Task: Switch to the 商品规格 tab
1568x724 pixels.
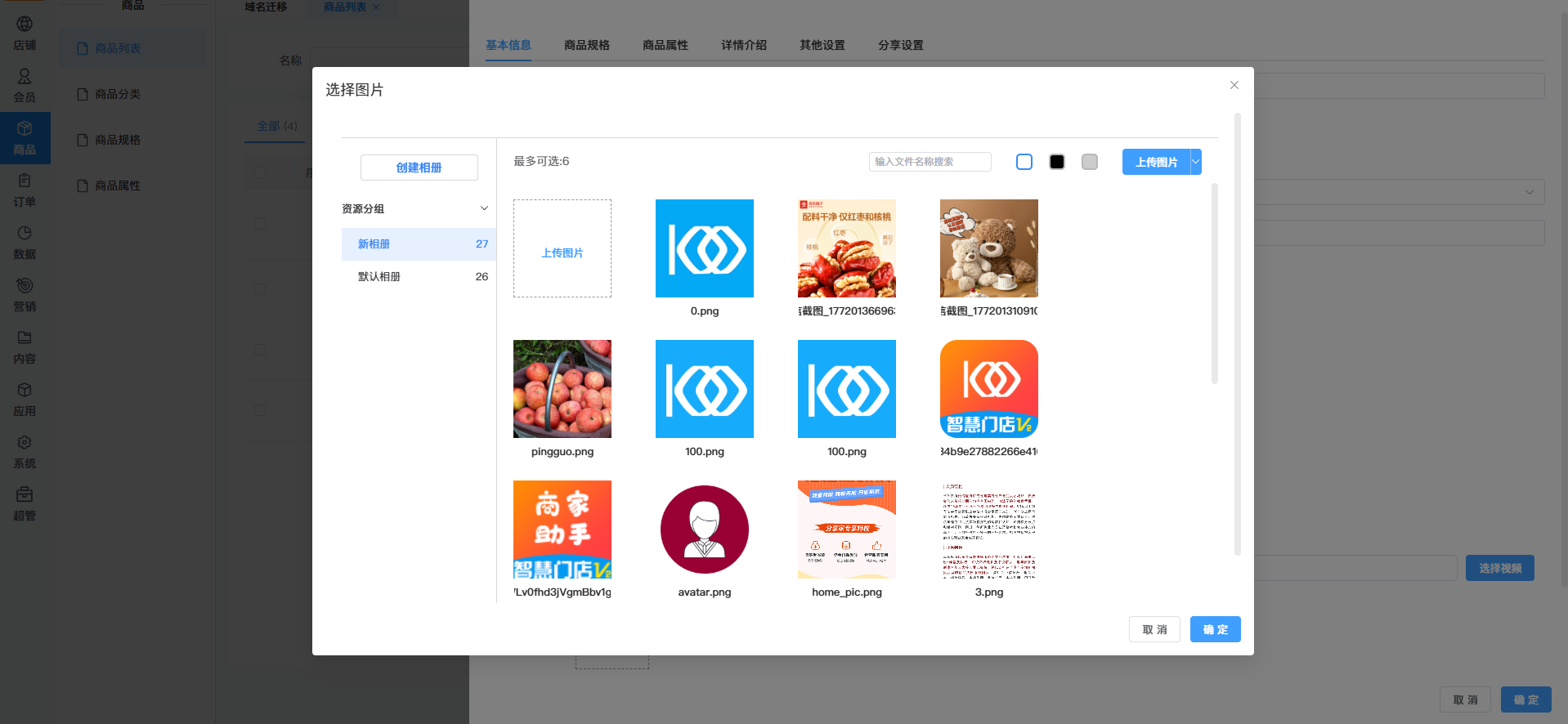Action: (x=587, y=45)
